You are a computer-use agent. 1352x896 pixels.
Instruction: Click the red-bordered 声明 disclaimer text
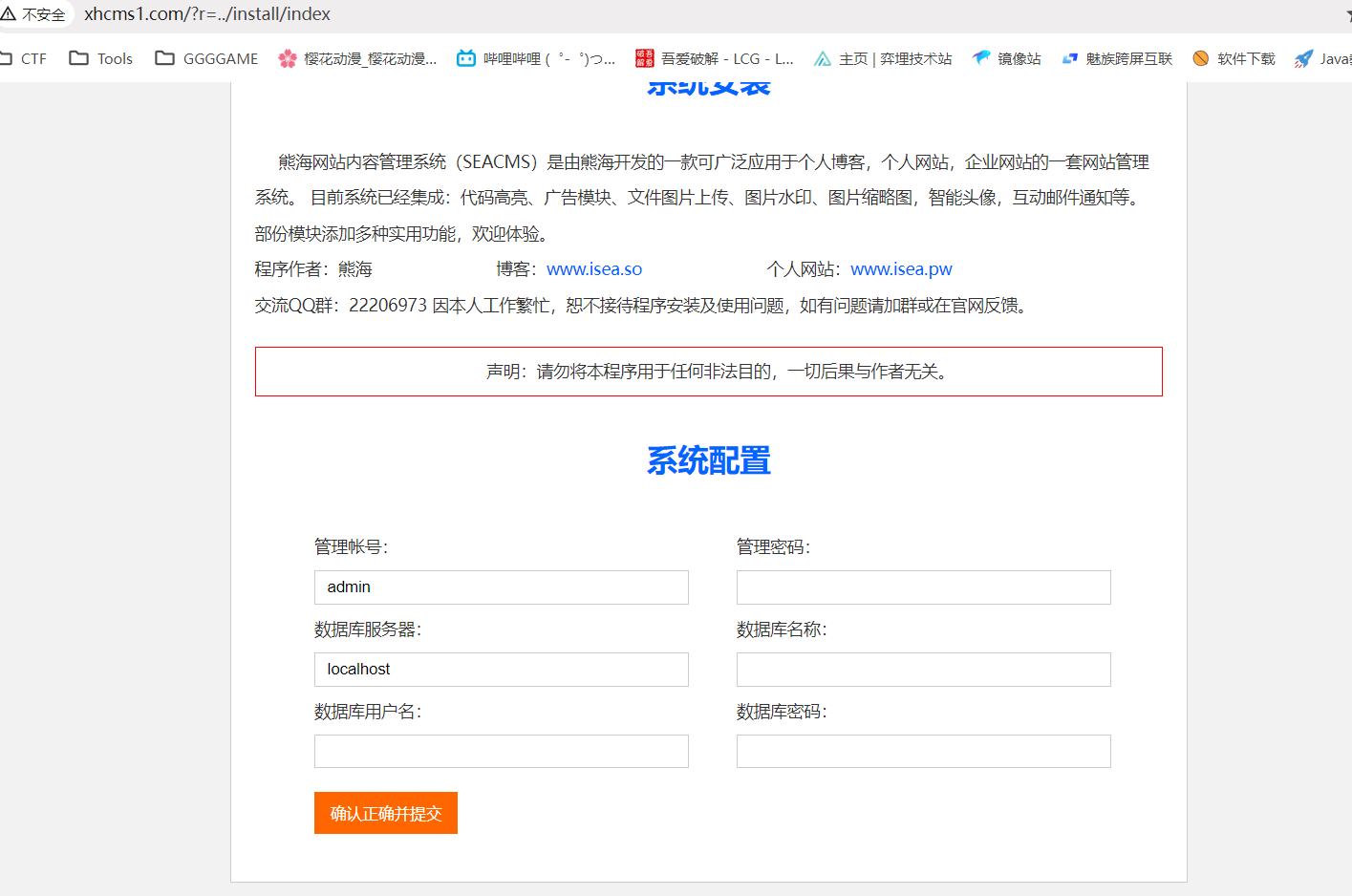point(718,372)
